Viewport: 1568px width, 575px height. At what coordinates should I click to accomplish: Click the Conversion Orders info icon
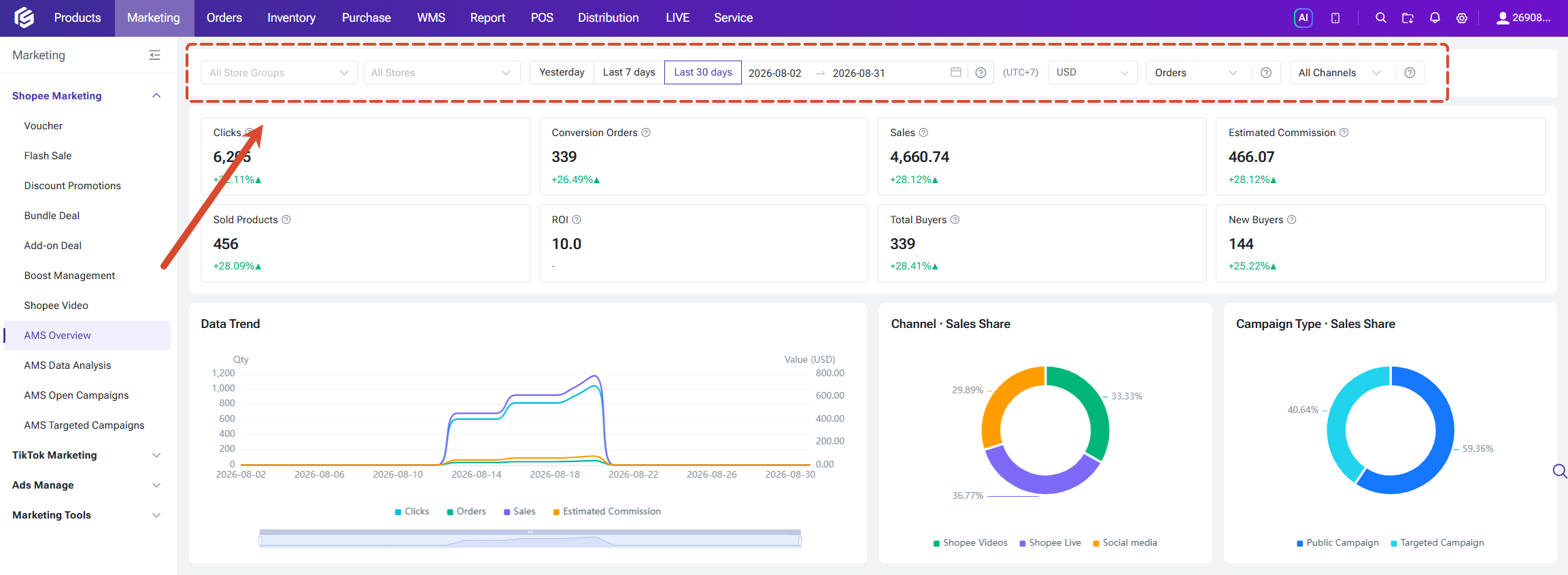pos(646,133)
